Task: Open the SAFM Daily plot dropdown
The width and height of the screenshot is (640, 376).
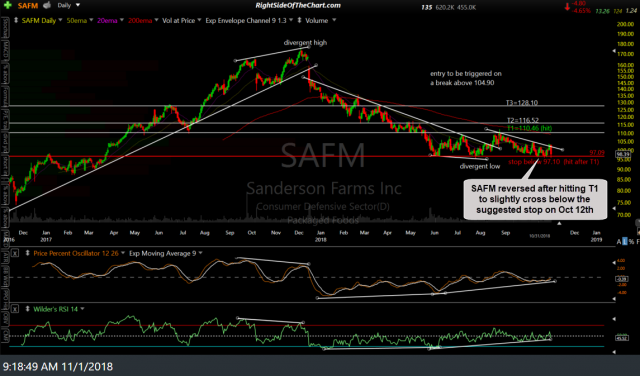Action: [x=60, y=20]
